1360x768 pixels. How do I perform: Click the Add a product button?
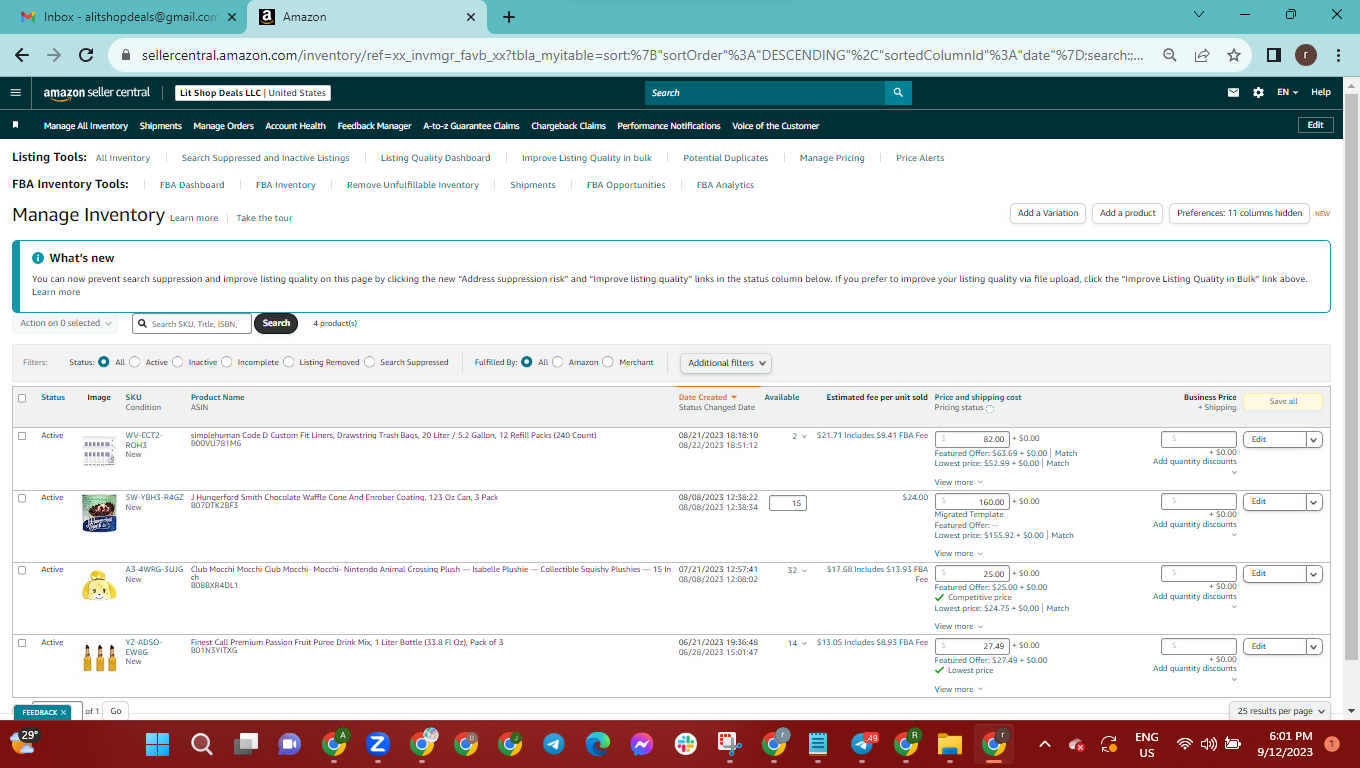[1127, 213]
